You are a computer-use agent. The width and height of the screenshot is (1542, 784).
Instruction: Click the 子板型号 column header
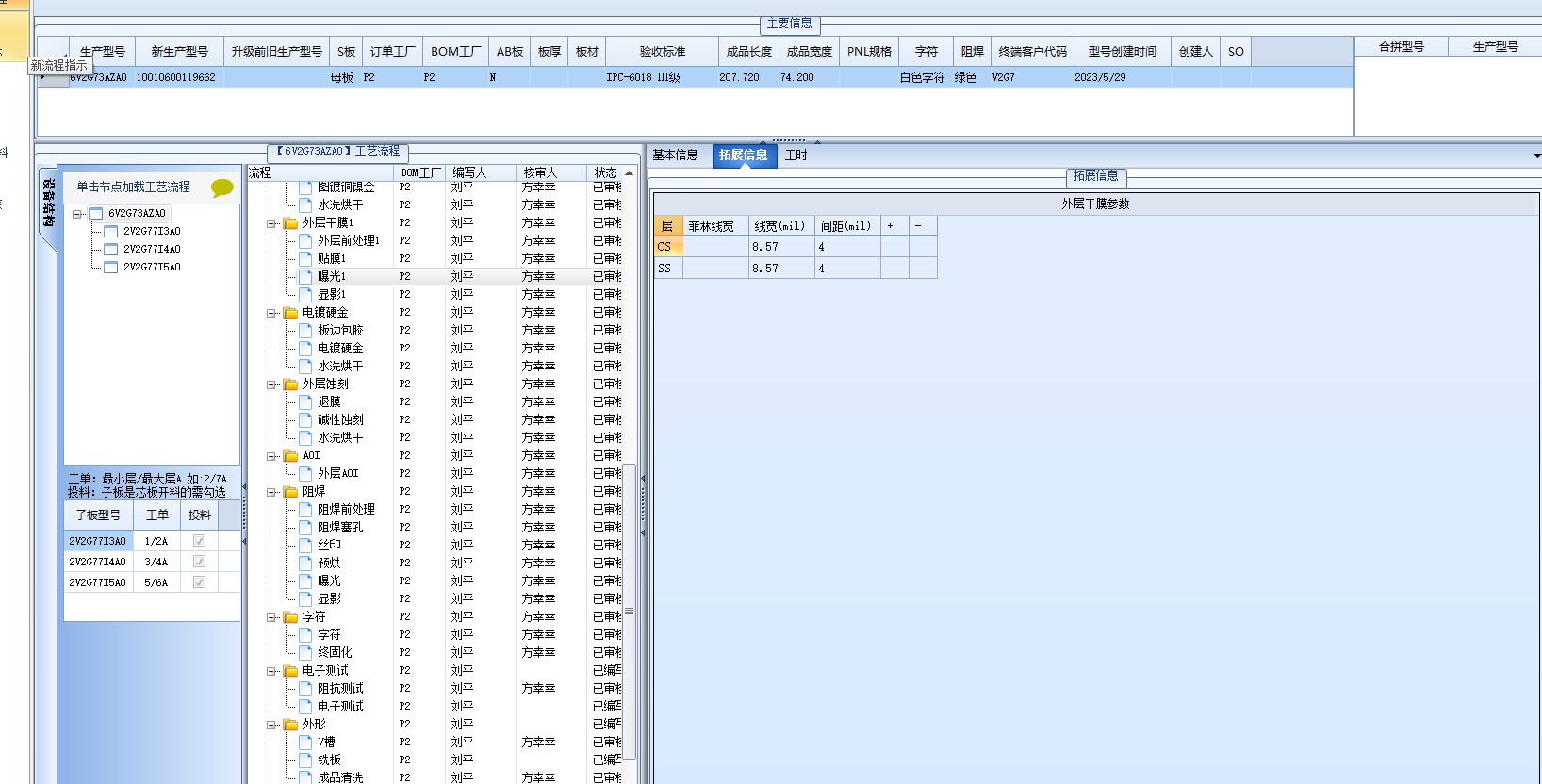pyautogui.click(x=98, y=515)
